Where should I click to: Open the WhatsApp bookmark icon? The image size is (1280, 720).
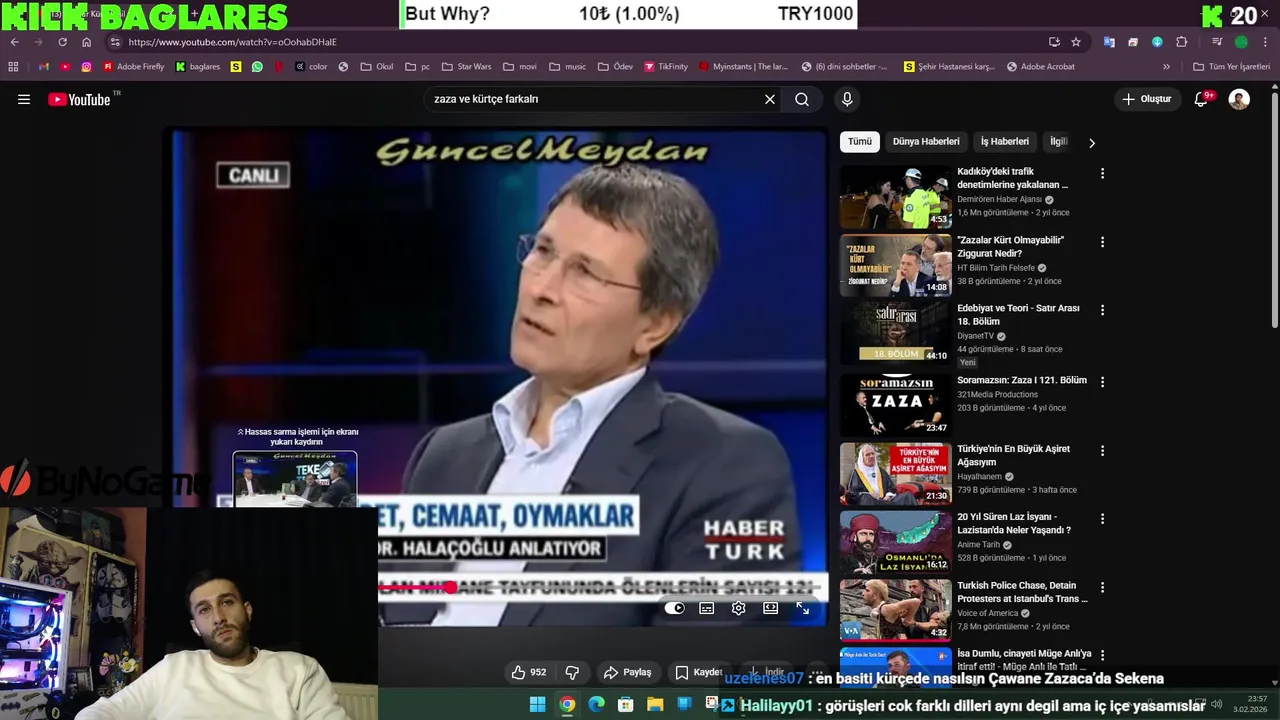pos(258,67)
